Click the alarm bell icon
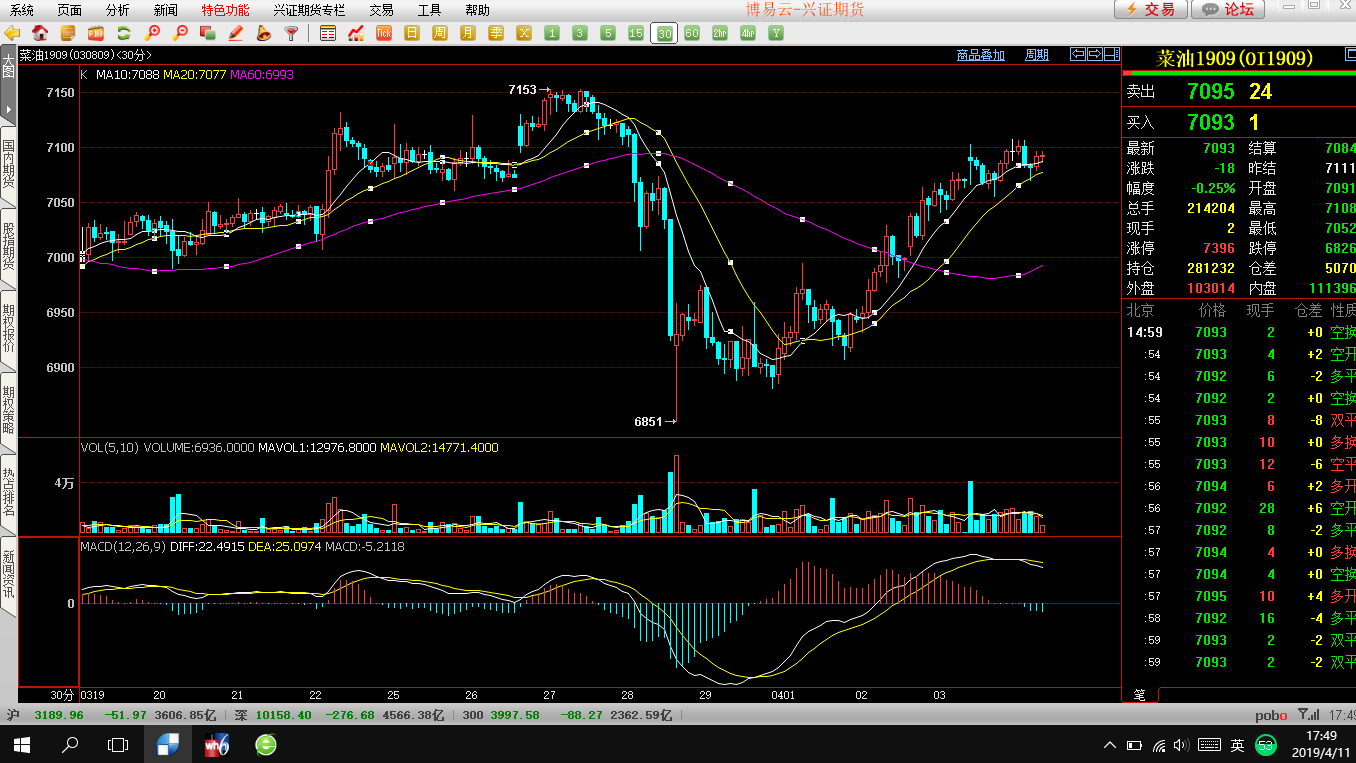The image size is (1356, 763). coord(264,33)
